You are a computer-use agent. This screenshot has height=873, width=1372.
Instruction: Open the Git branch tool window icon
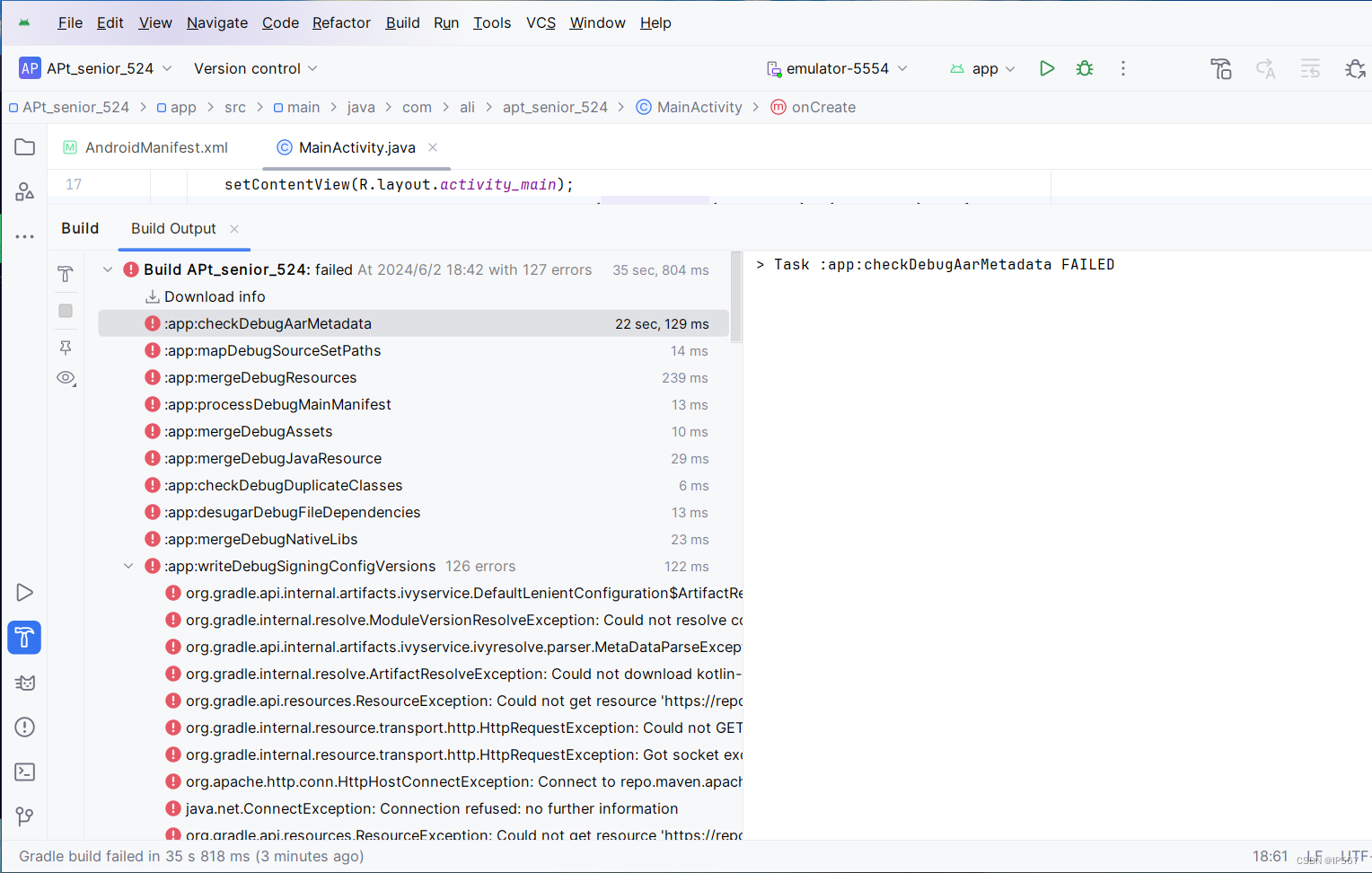[24, 816]
